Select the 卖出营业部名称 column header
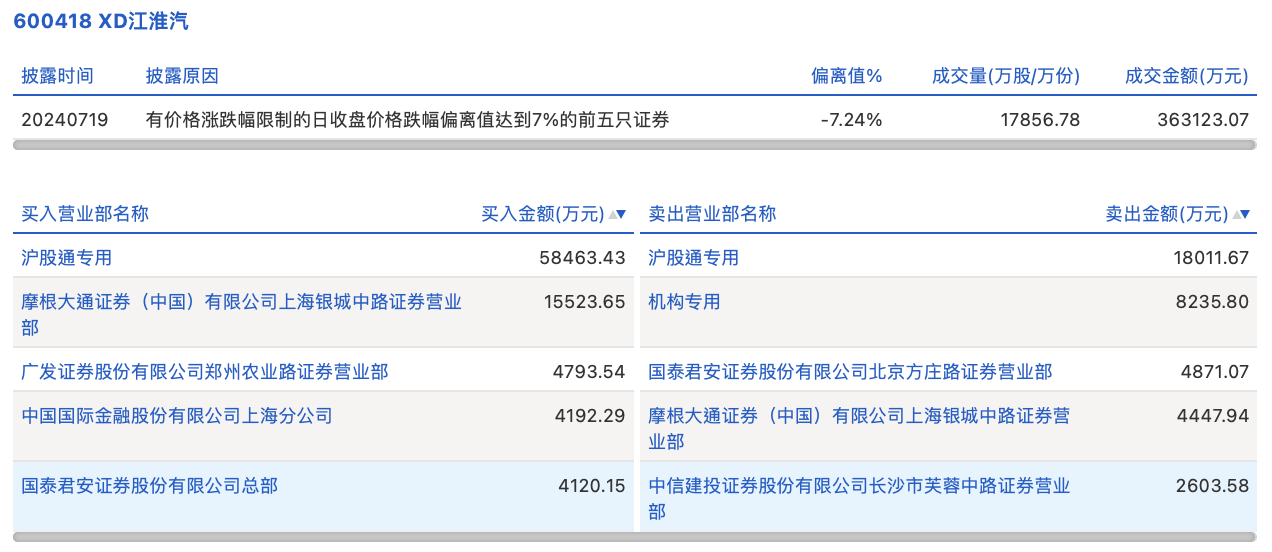This screenshot has width=1272, height=552. [712, 214]
